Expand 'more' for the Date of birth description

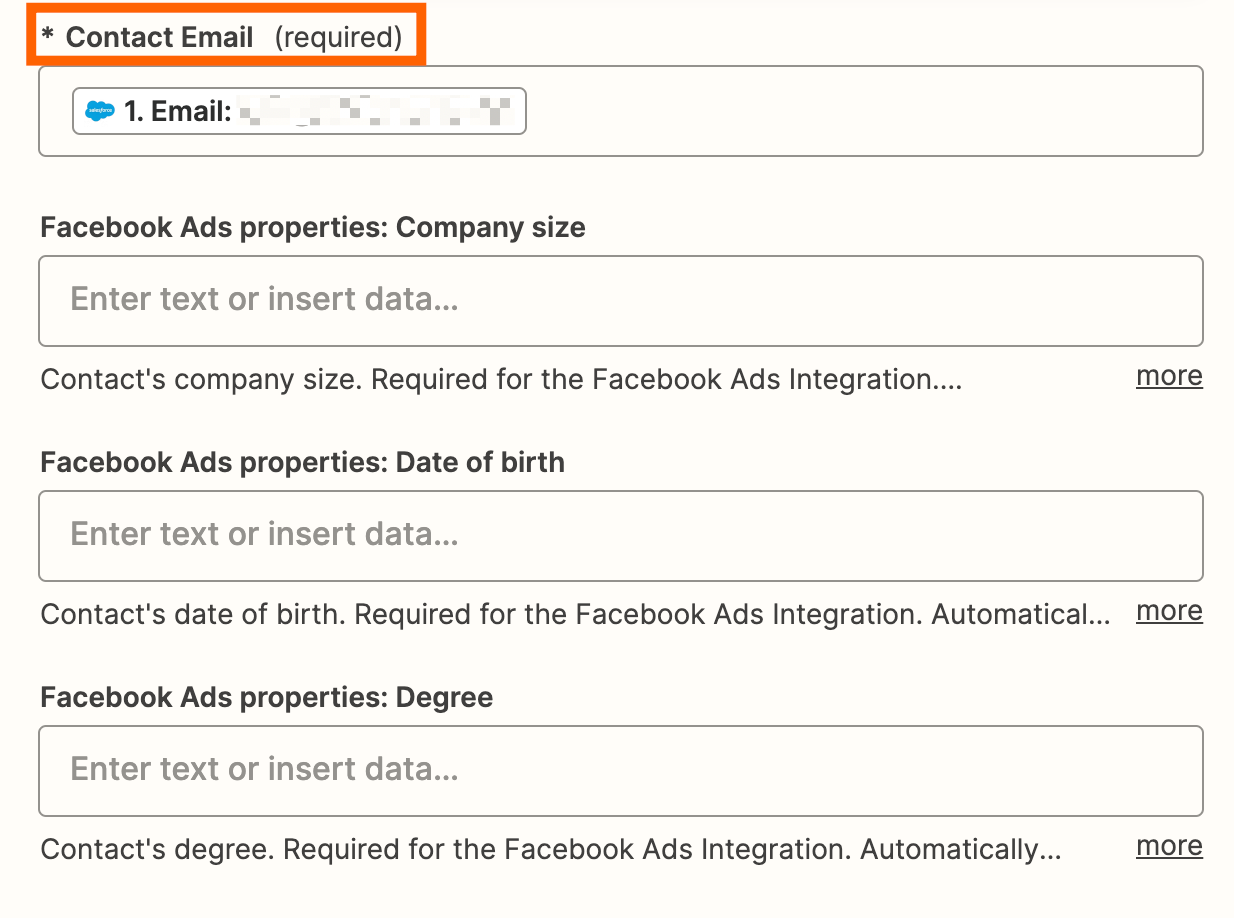pos(1169,612)
